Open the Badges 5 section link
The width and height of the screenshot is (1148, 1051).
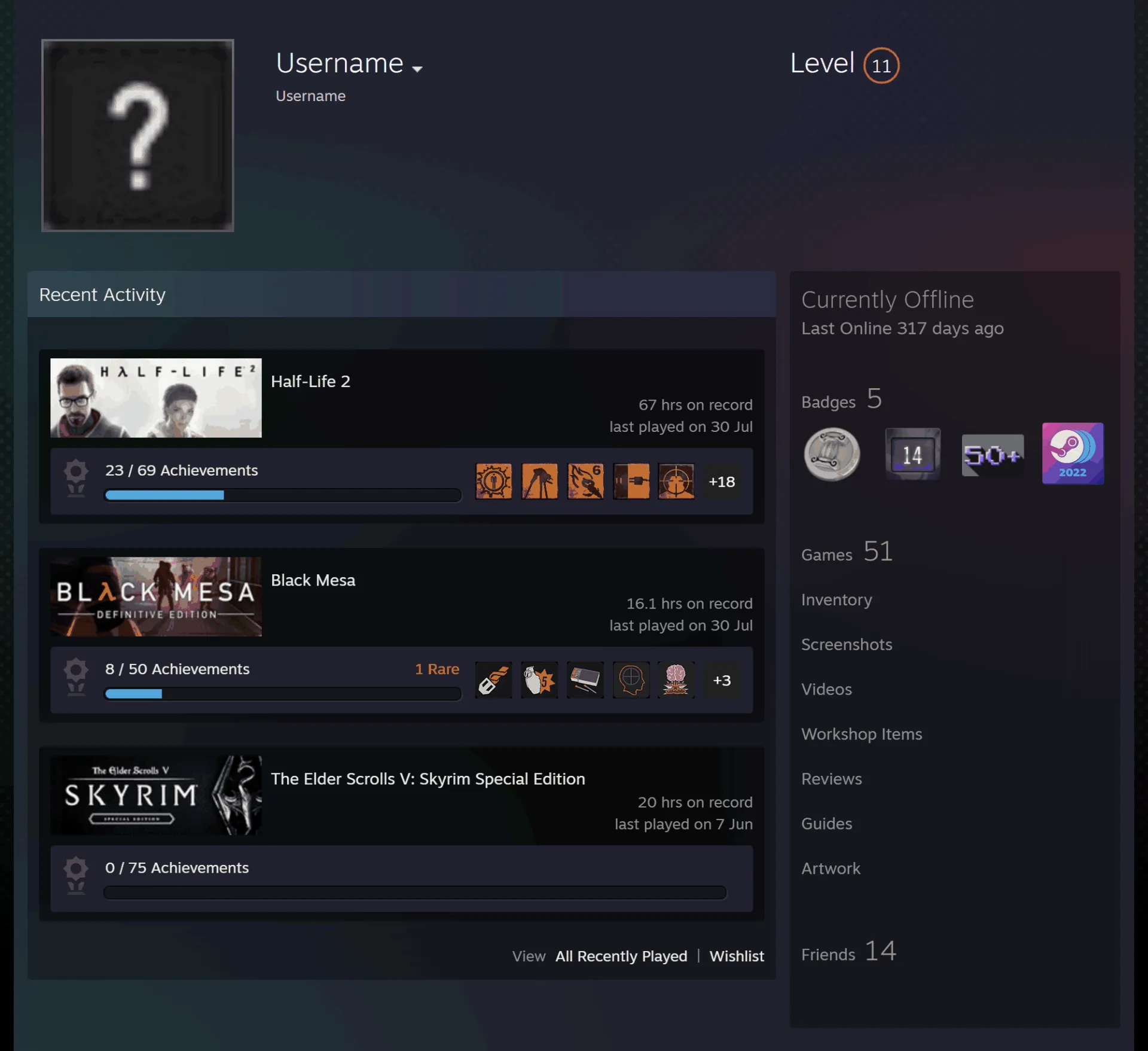click(842, 399)
